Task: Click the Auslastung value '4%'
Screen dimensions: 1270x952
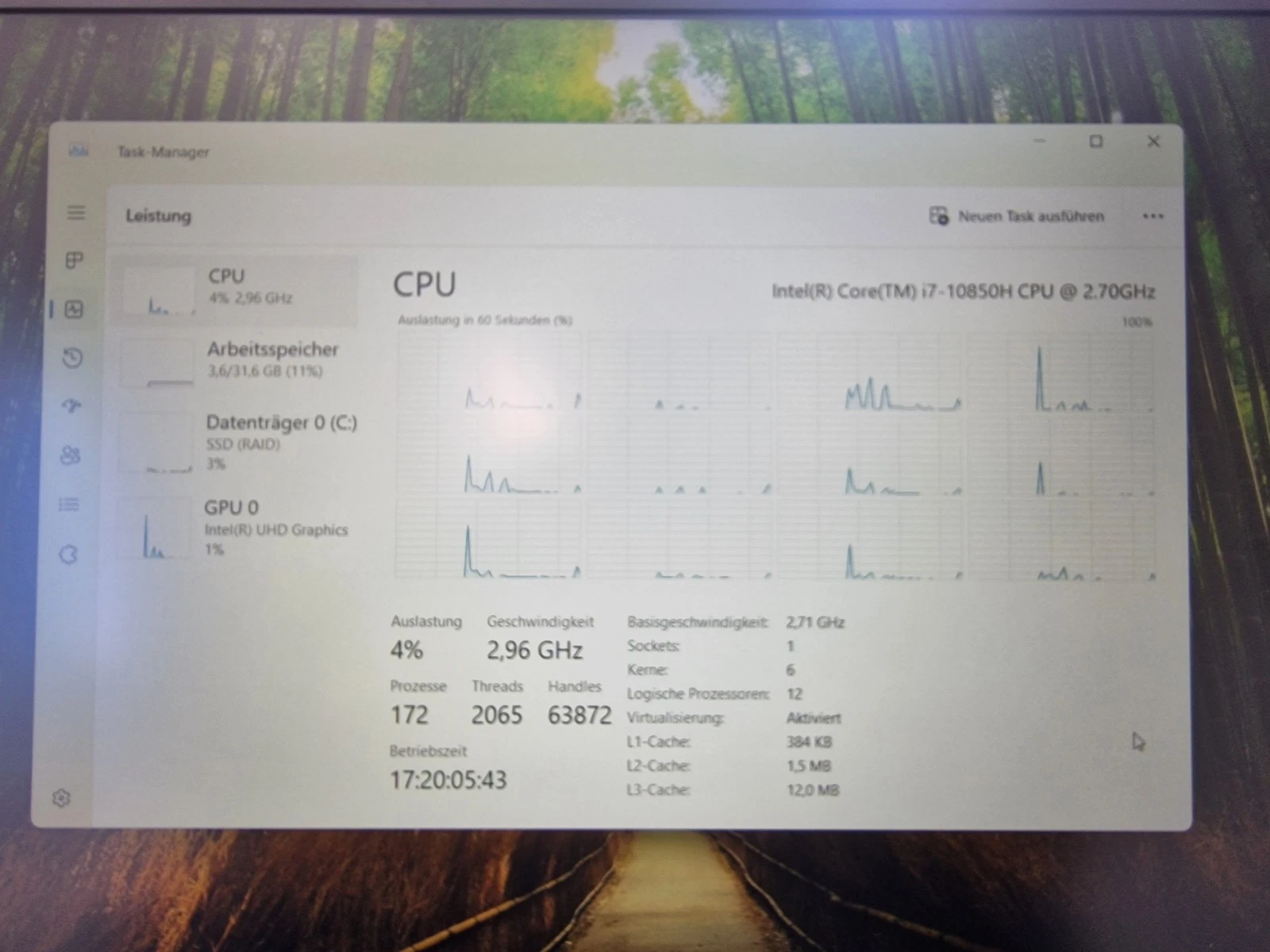Action: click(x=406, y=651)
